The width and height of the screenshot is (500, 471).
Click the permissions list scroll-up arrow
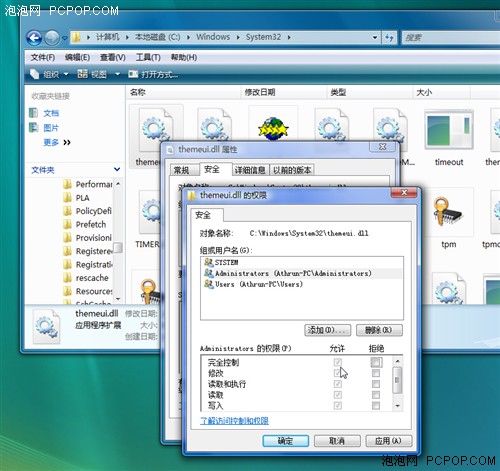(397, 361)
